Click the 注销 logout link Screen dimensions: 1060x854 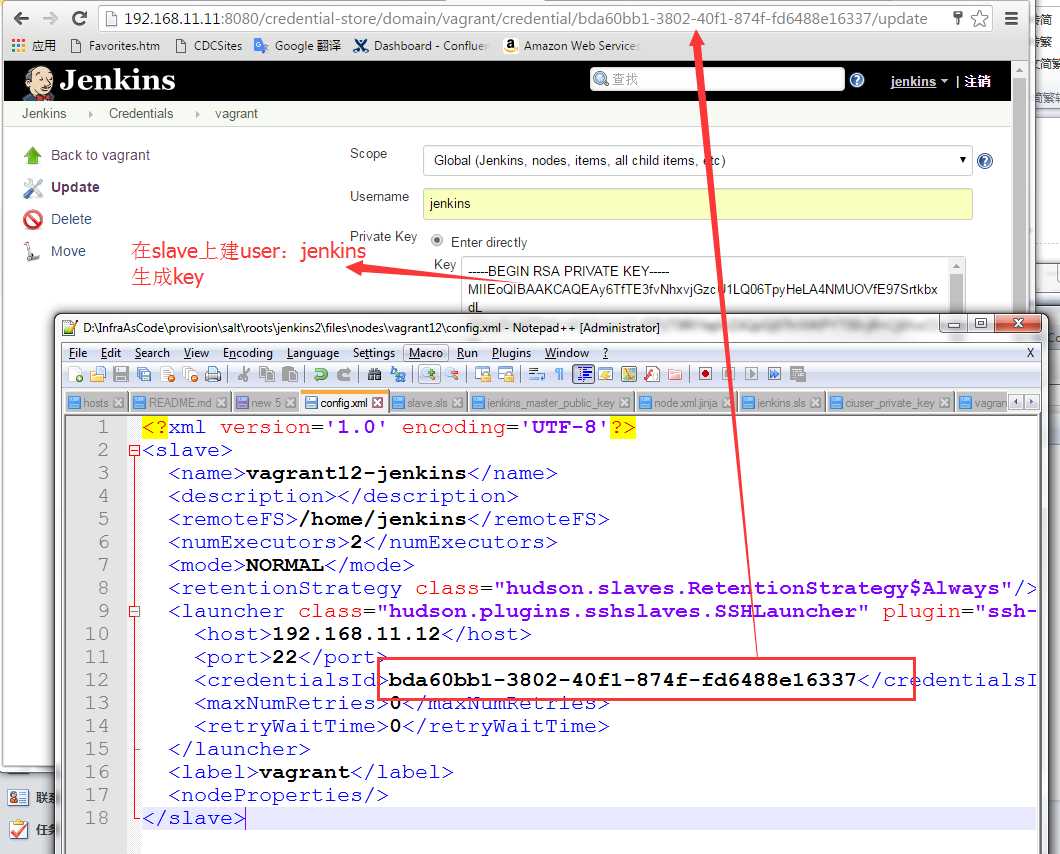pos(978,81)
